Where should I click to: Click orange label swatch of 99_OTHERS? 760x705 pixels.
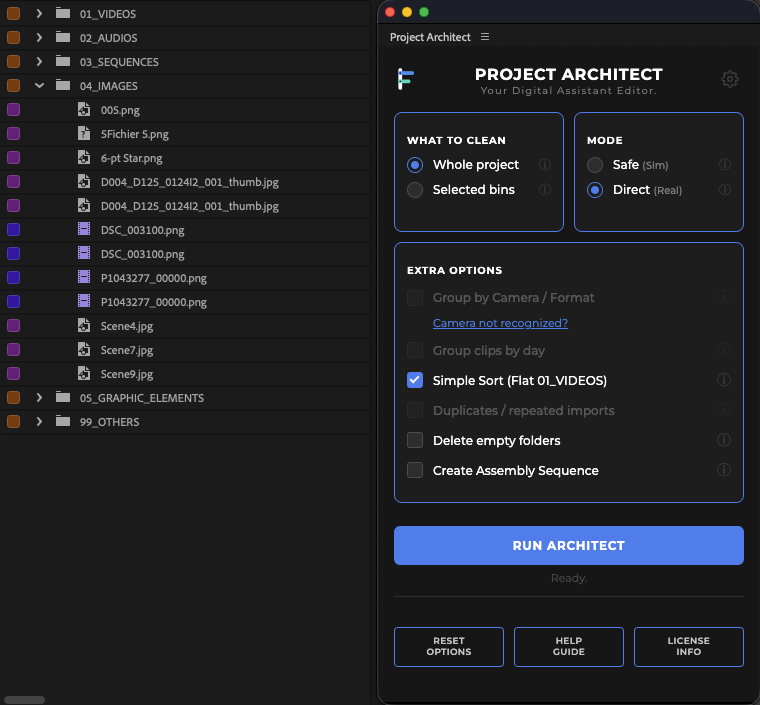coord(14,422)
